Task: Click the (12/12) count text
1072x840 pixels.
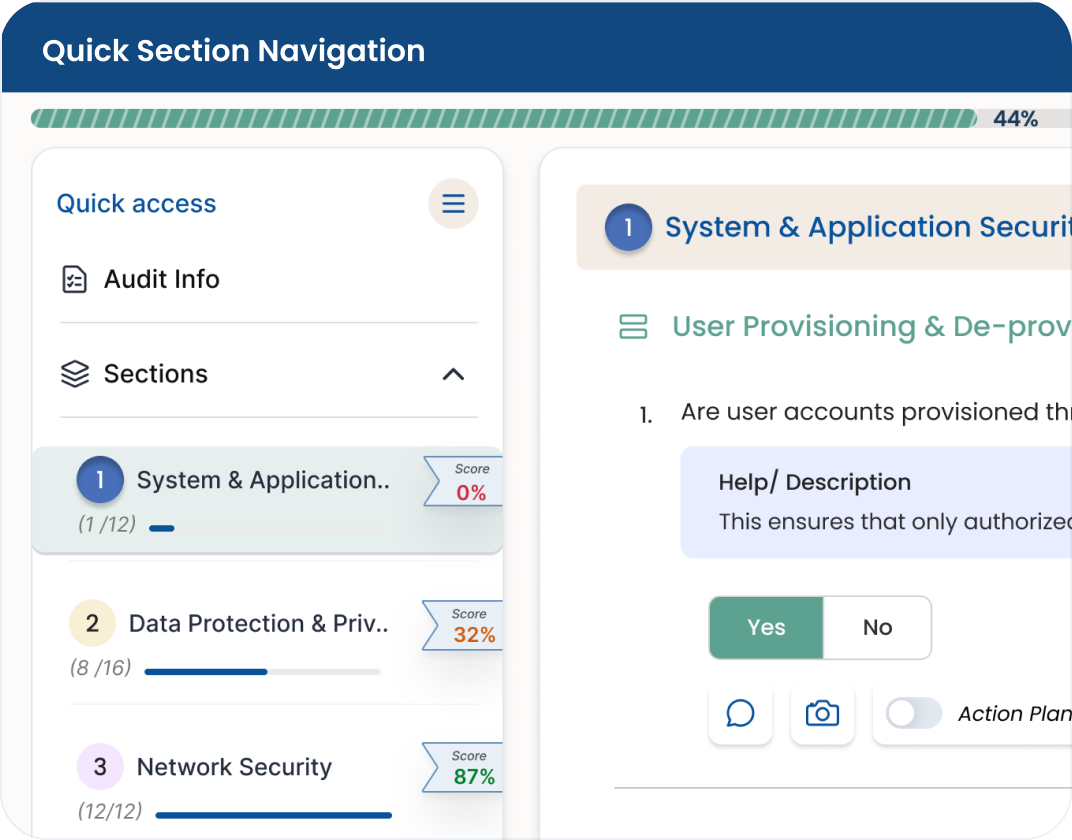Action: pos(110,811)
